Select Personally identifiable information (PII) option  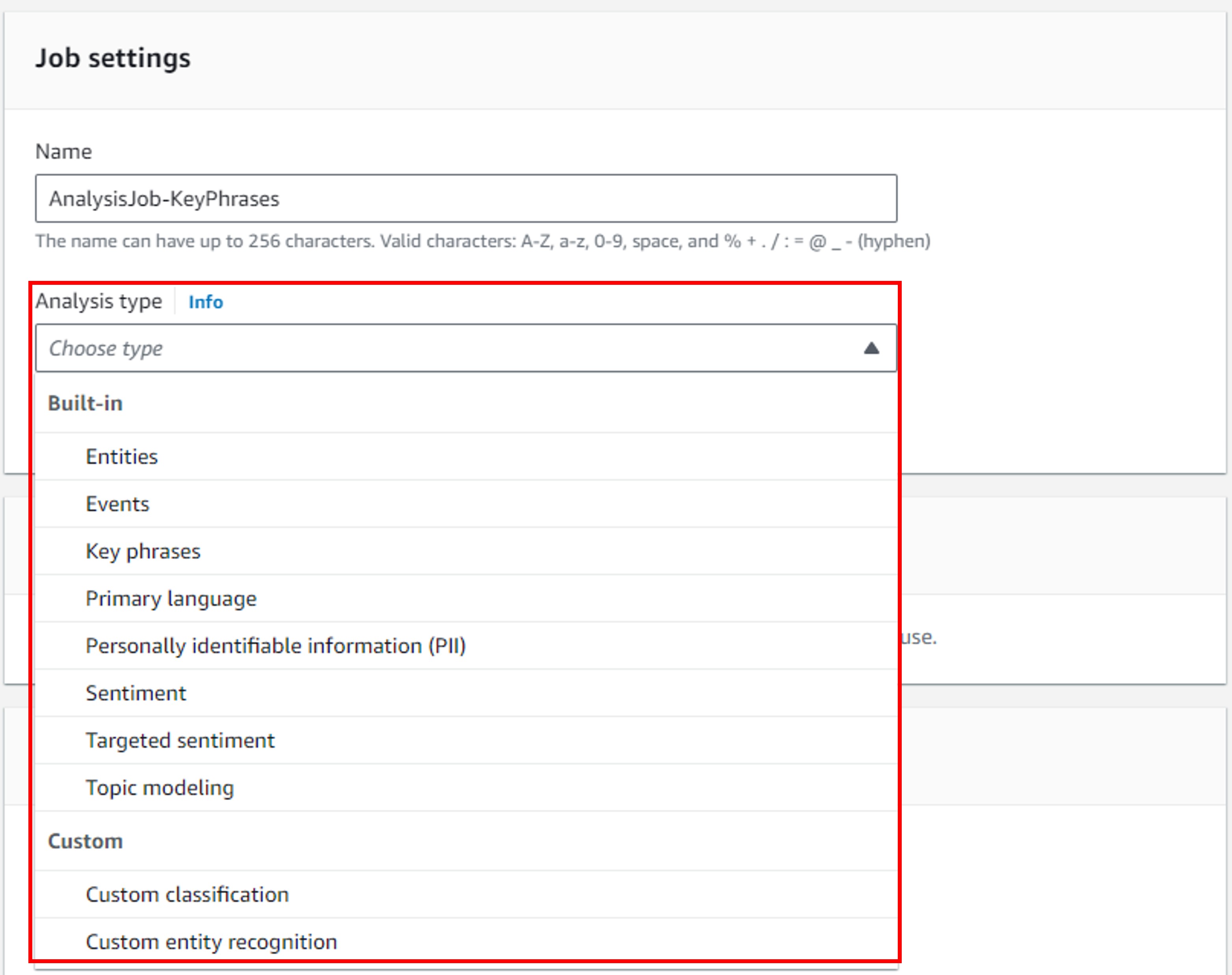275,646
